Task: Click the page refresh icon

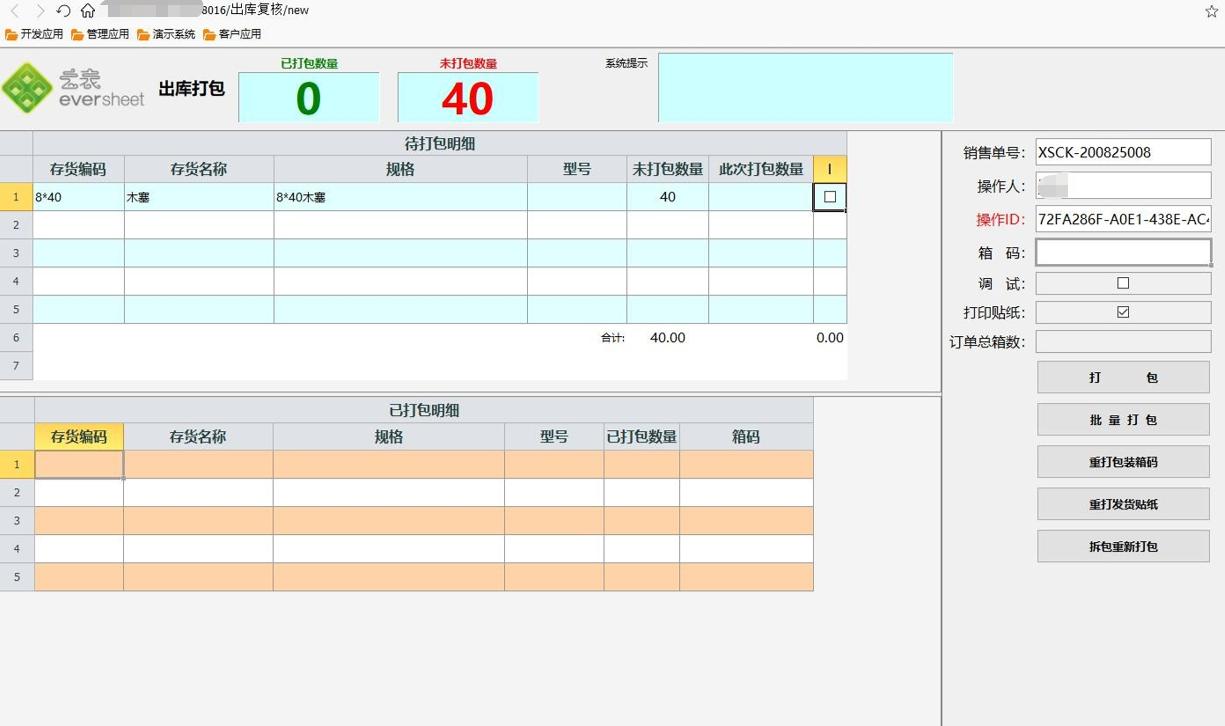Action: tap(63, 10)
